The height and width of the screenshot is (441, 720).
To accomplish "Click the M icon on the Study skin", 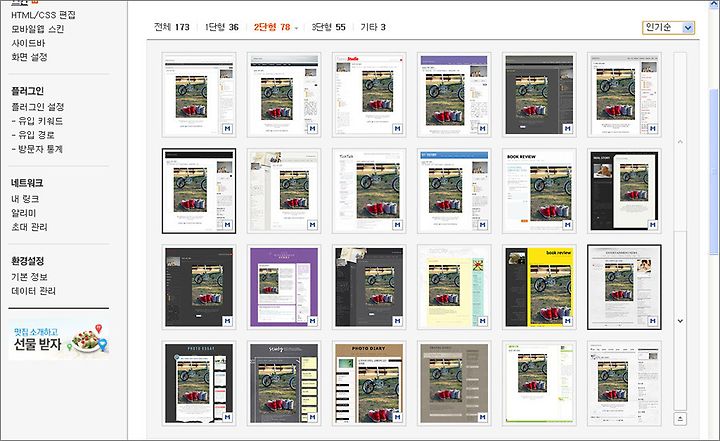I will [x=313, y=417].
